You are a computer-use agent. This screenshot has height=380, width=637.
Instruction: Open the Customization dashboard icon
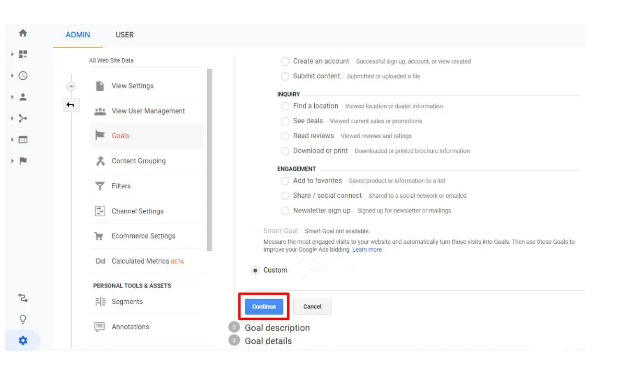[23, 54]
